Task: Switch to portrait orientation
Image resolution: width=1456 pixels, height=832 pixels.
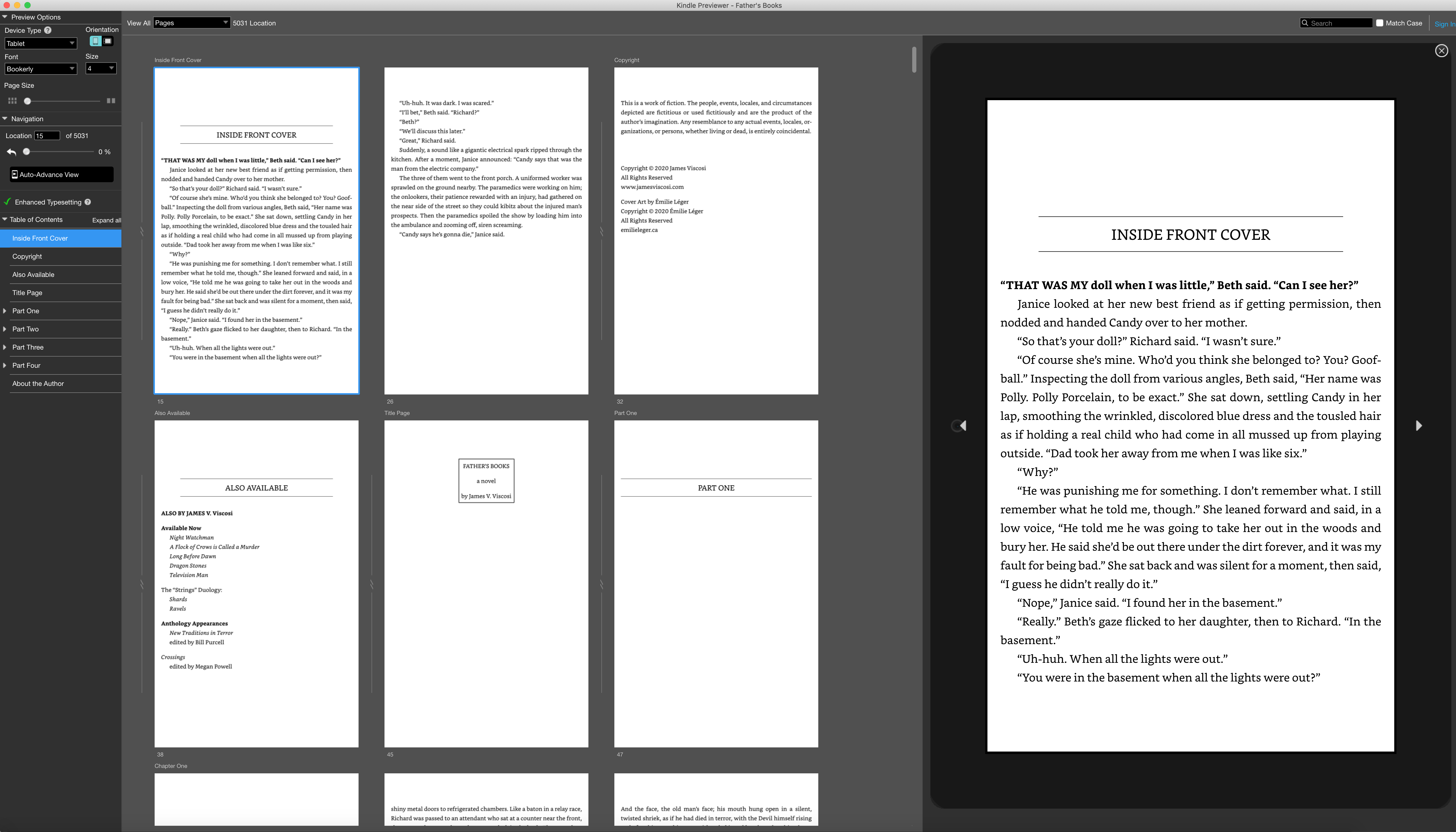Action: pyautogui.click(x=95, y=41)
